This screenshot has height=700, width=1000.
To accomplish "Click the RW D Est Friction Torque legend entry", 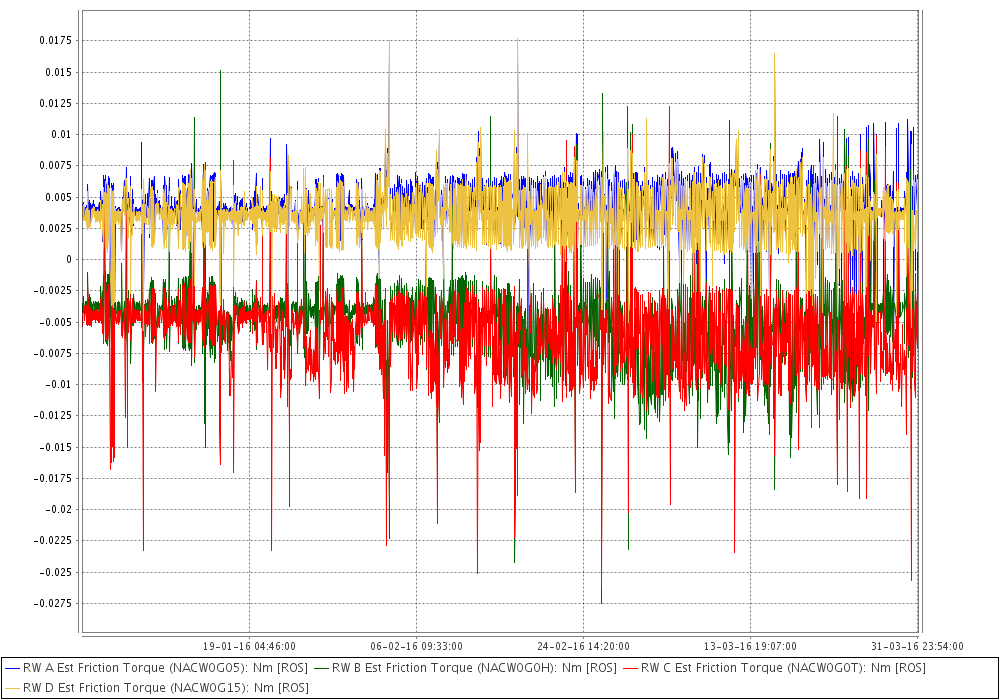I will [157, 687].
